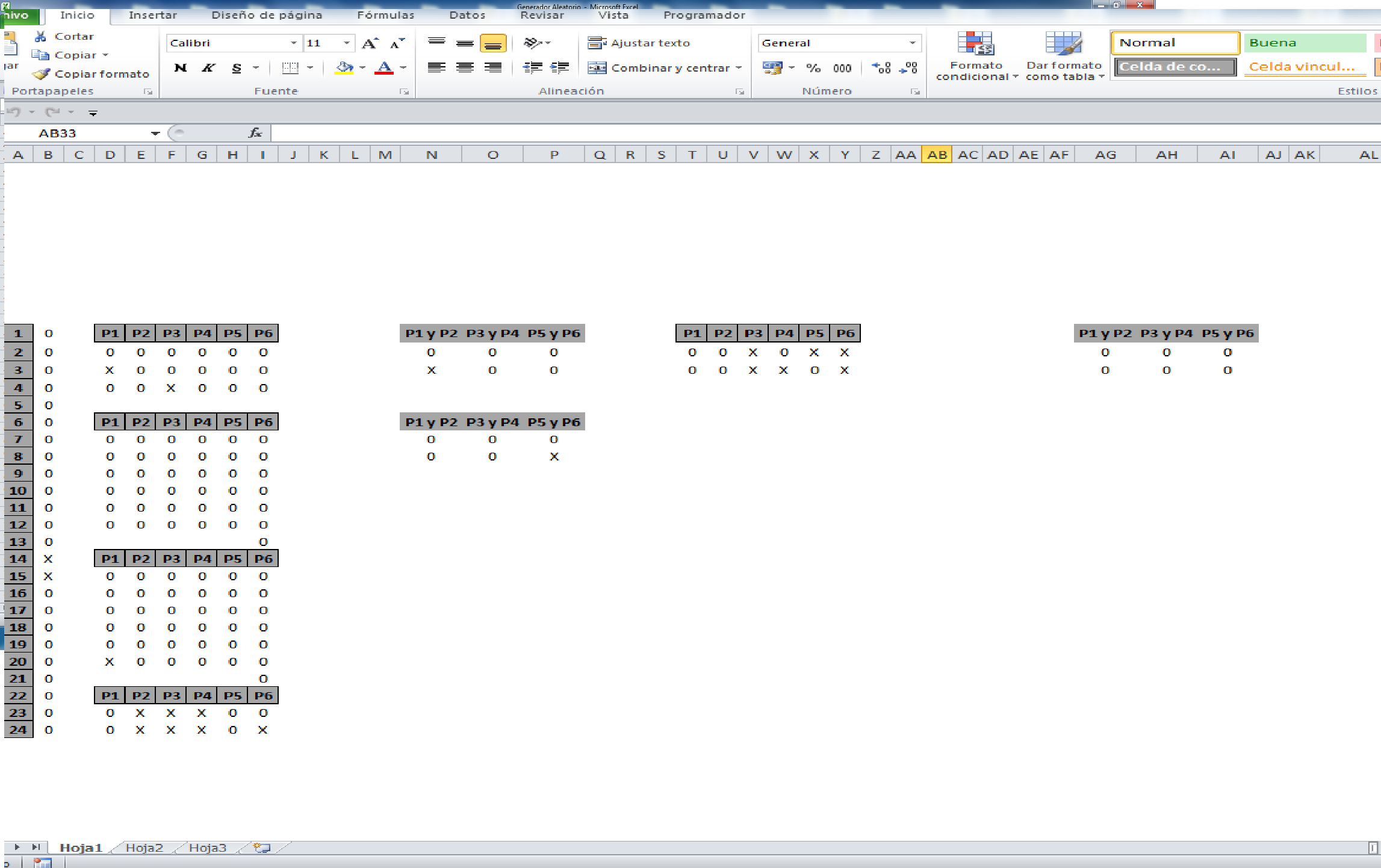Apply the yellow fill color bucket
This screenshot has width=1381, height=868.
344,68
